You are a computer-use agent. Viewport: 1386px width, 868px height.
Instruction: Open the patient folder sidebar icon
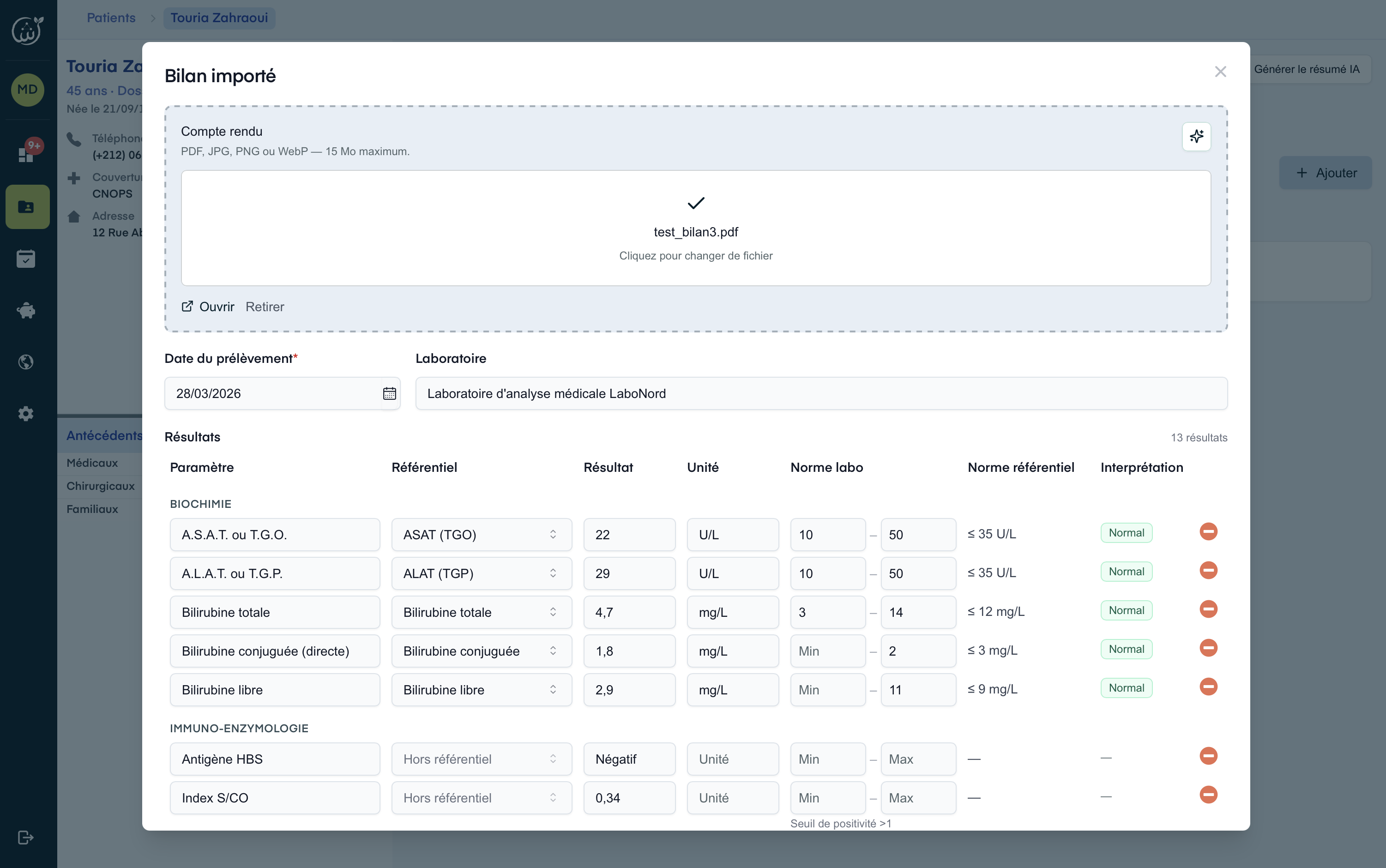coord(28,207)
